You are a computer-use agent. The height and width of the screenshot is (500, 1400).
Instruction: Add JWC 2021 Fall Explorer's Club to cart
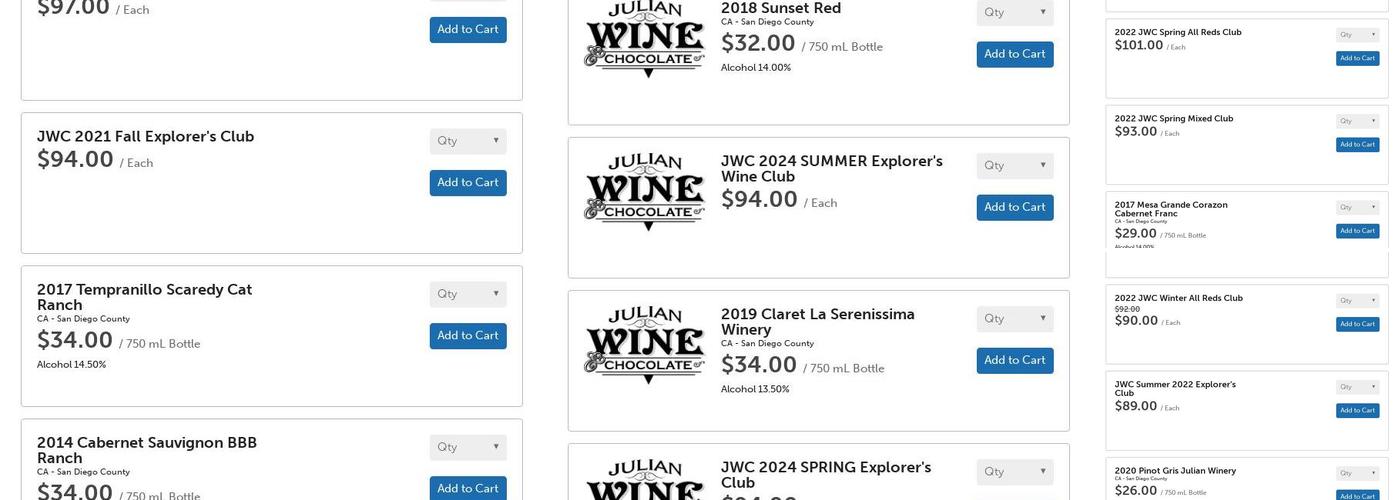pyautogui.click(x=468, y=183)
